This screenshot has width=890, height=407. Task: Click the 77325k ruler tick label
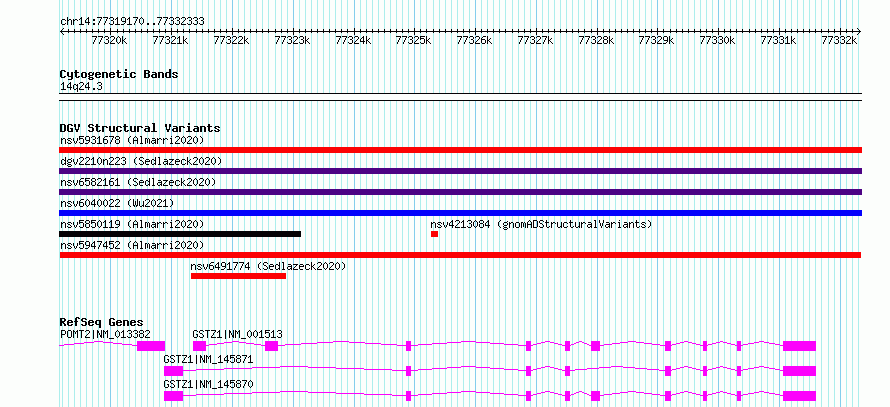pos(413,40)
